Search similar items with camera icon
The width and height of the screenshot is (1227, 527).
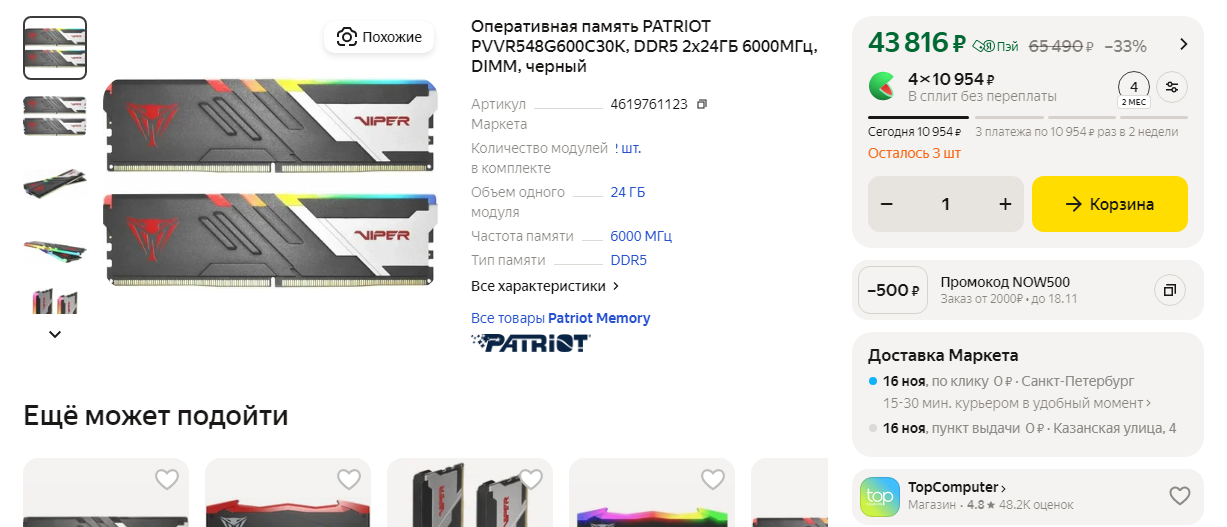pos(379,37)
